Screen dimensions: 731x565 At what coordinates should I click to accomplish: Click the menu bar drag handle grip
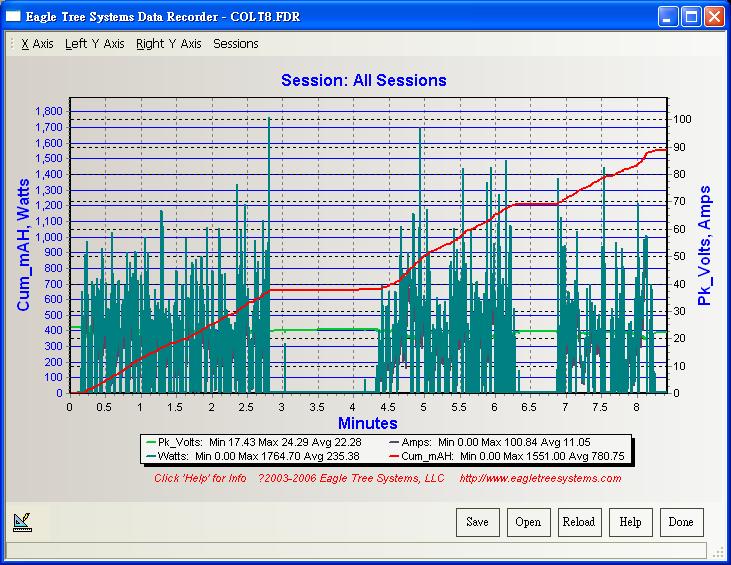click(11, 44)
